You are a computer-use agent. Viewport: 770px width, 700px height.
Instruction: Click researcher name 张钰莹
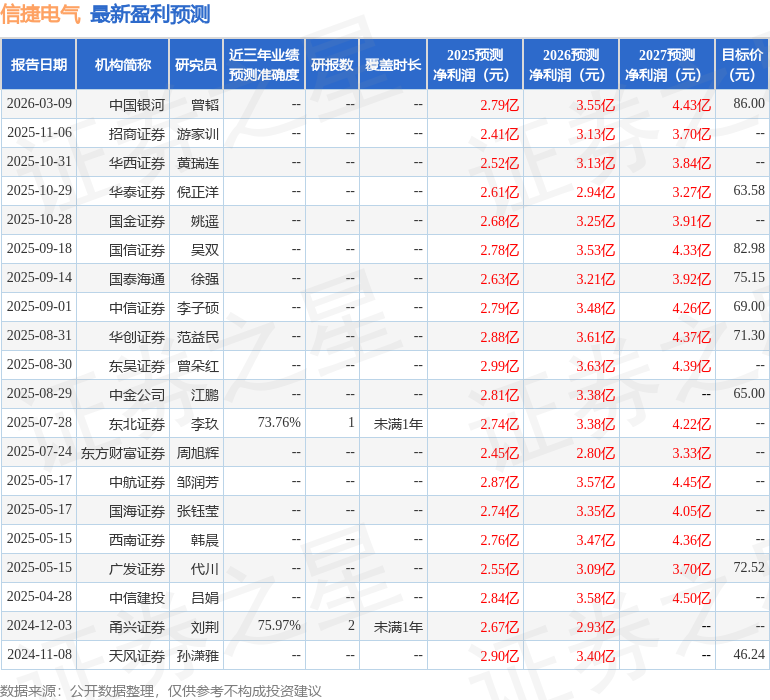(198, 510)
